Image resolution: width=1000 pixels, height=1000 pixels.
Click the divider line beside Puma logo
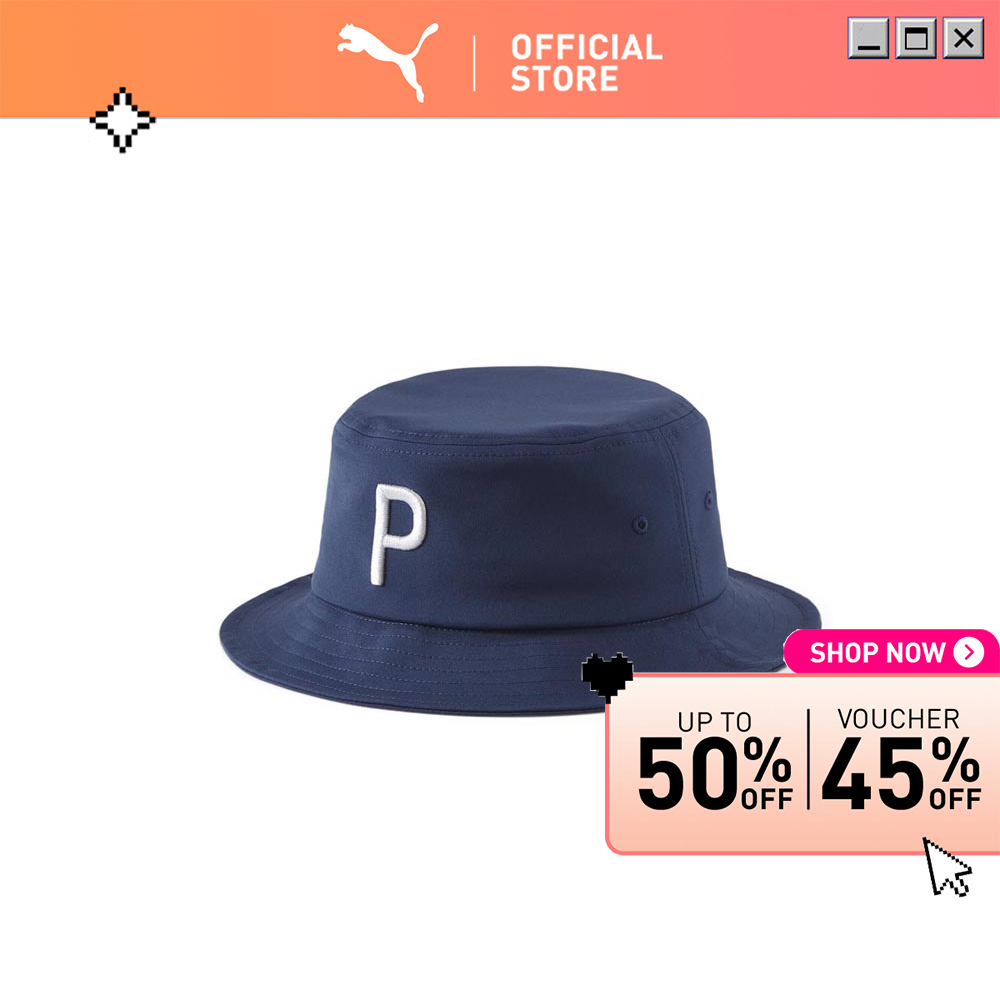474,63
